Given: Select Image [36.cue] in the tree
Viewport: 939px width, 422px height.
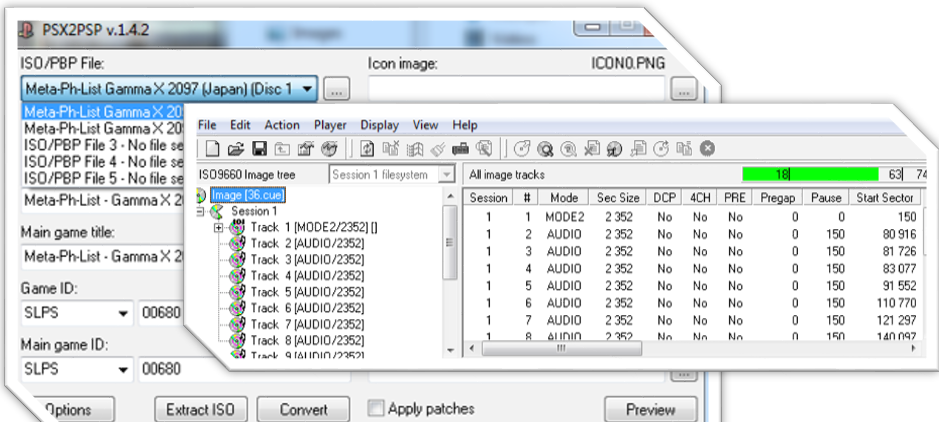Looking at the screenshot, I should pos(247,195).
